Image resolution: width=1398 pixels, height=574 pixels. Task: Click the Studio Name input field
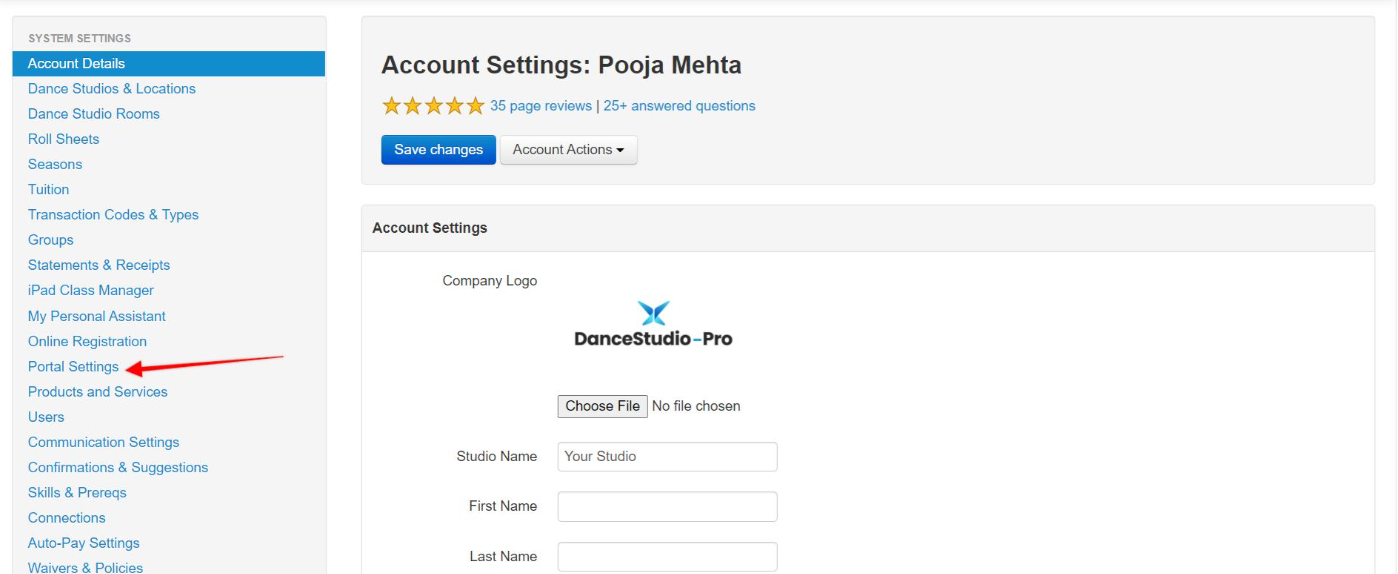[x=667, y=457]
